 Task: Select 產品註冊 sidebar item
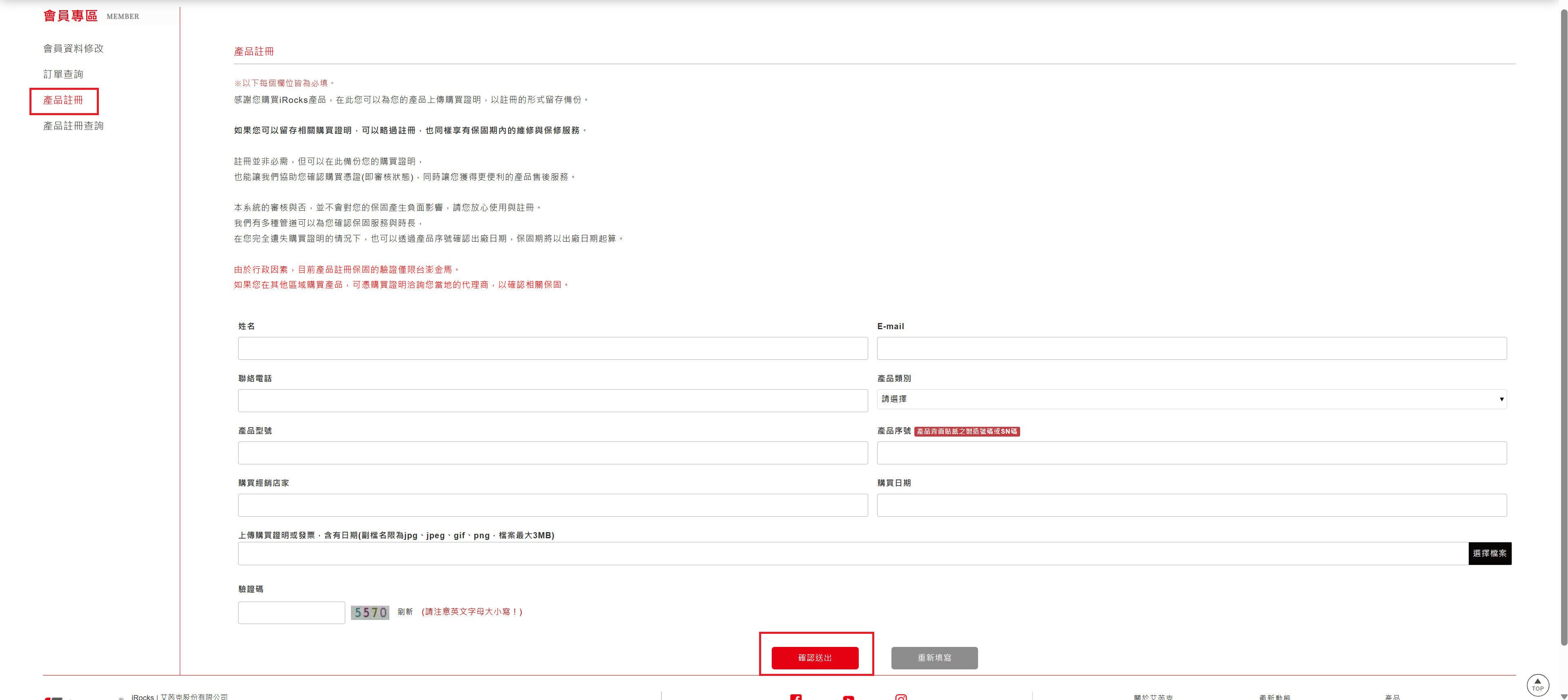pyautogui.click(x=63, y=100)
